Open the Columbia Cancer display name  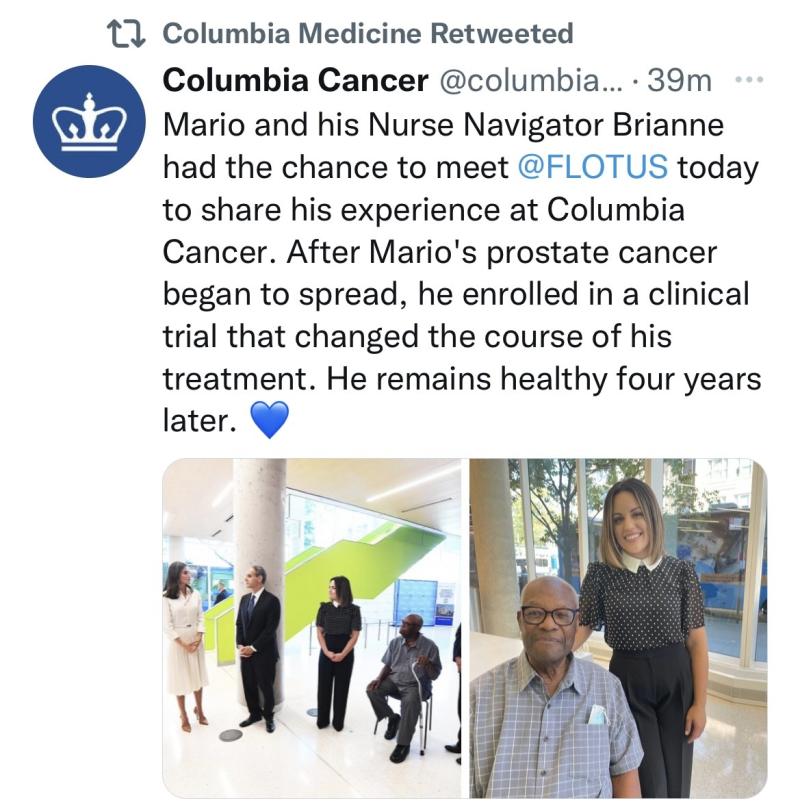(296, 80)
